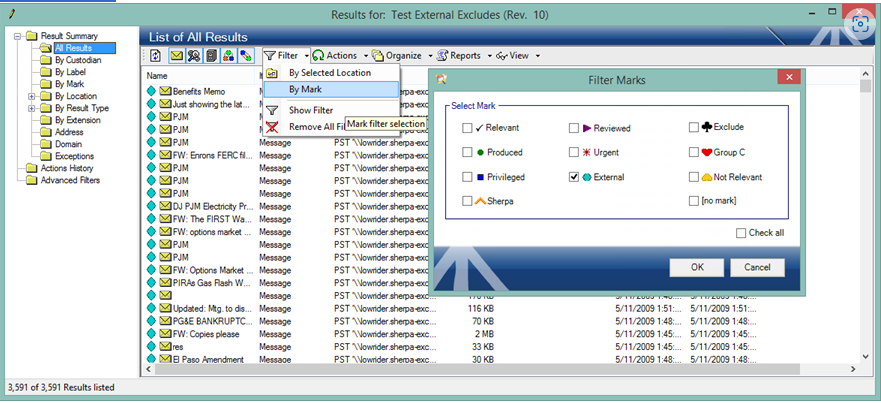Select By Custodian in result tree
The image size is (881, 403).
(77, 60)
